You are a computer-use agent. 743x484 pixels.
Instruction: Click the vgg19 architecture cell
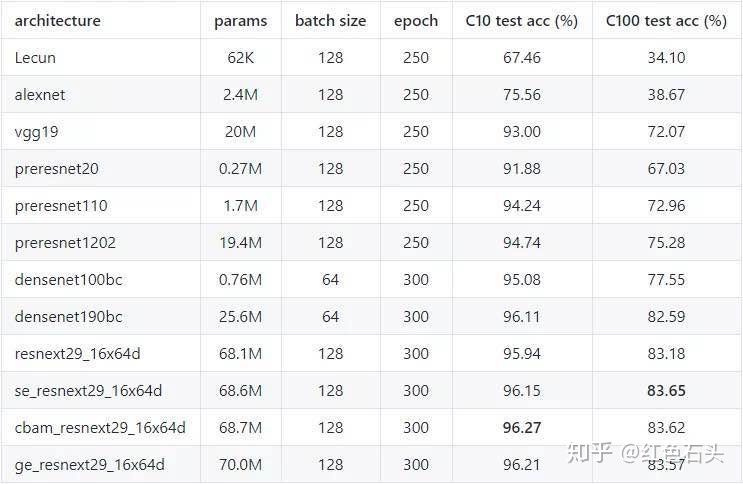pyautogui.click(x=37, y=132)
